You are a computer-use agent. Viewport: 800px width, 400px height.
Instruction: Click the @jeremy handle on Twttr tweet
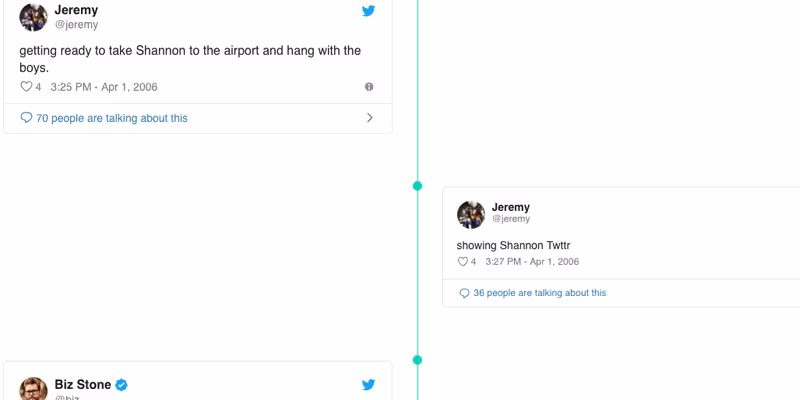point(511,219)
